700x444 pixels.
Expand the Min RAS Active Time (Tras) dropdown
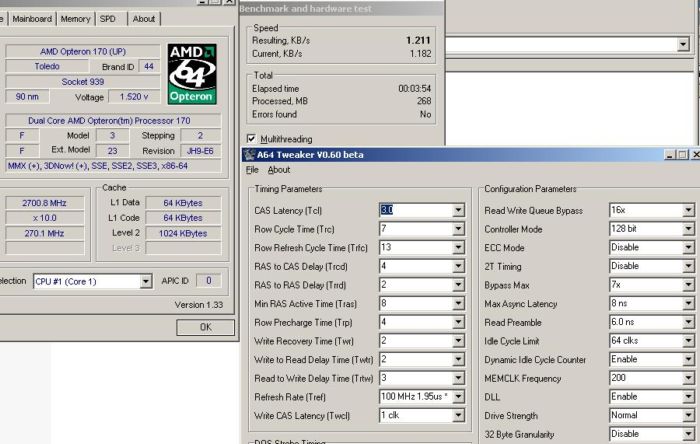pos(458,304)
